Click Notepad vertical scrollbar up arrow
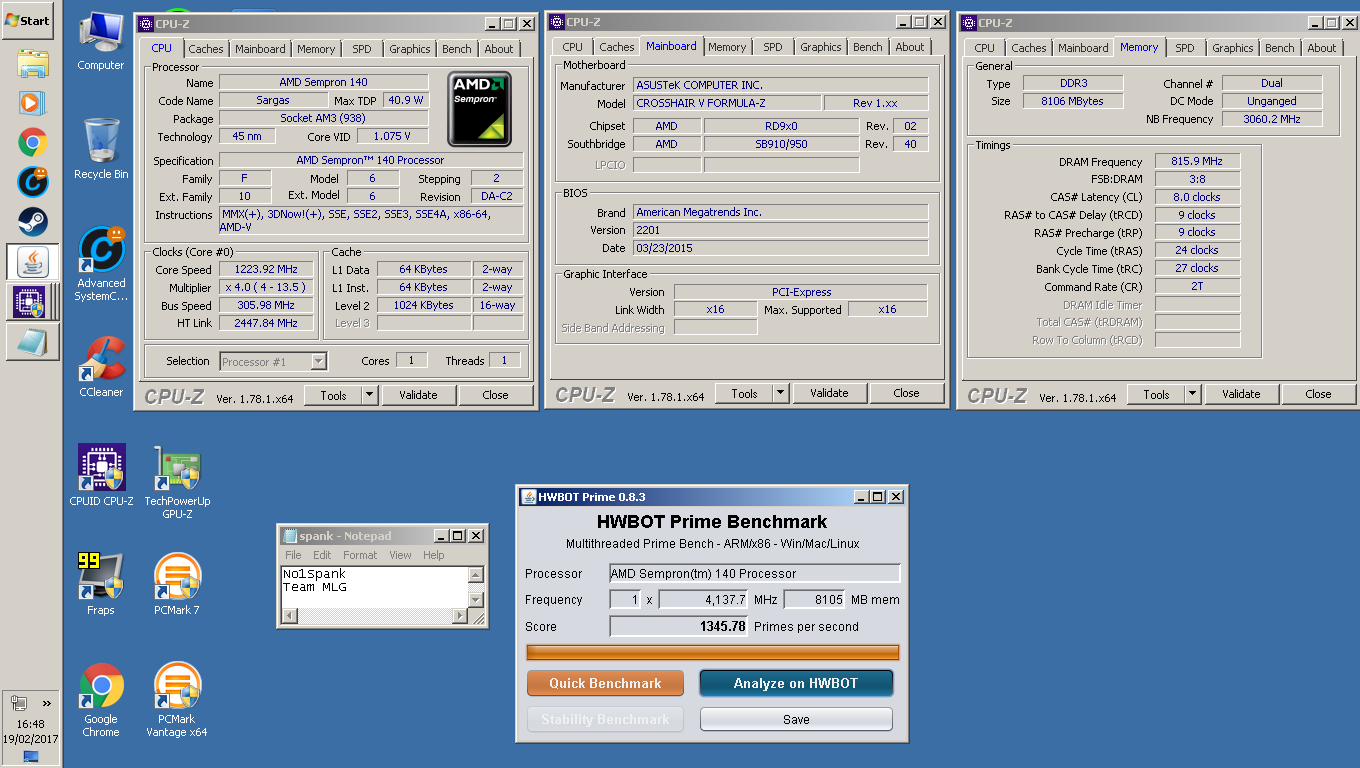Screen dimensions: 1360x768 tap(476, 574)
